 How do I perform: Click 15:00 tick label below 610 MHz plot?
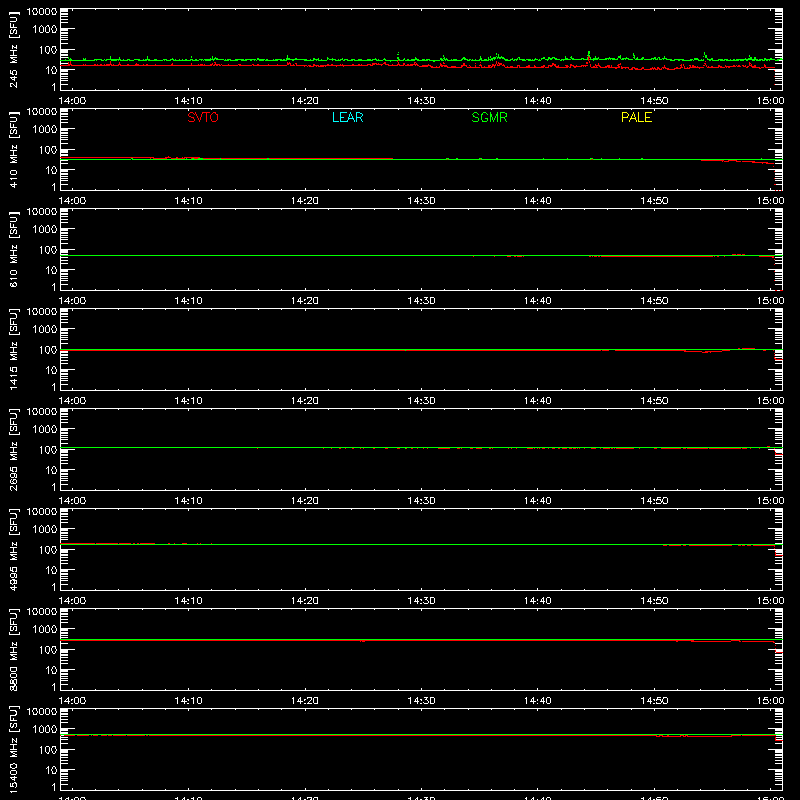pyautogui.click(x=770, y=301)
